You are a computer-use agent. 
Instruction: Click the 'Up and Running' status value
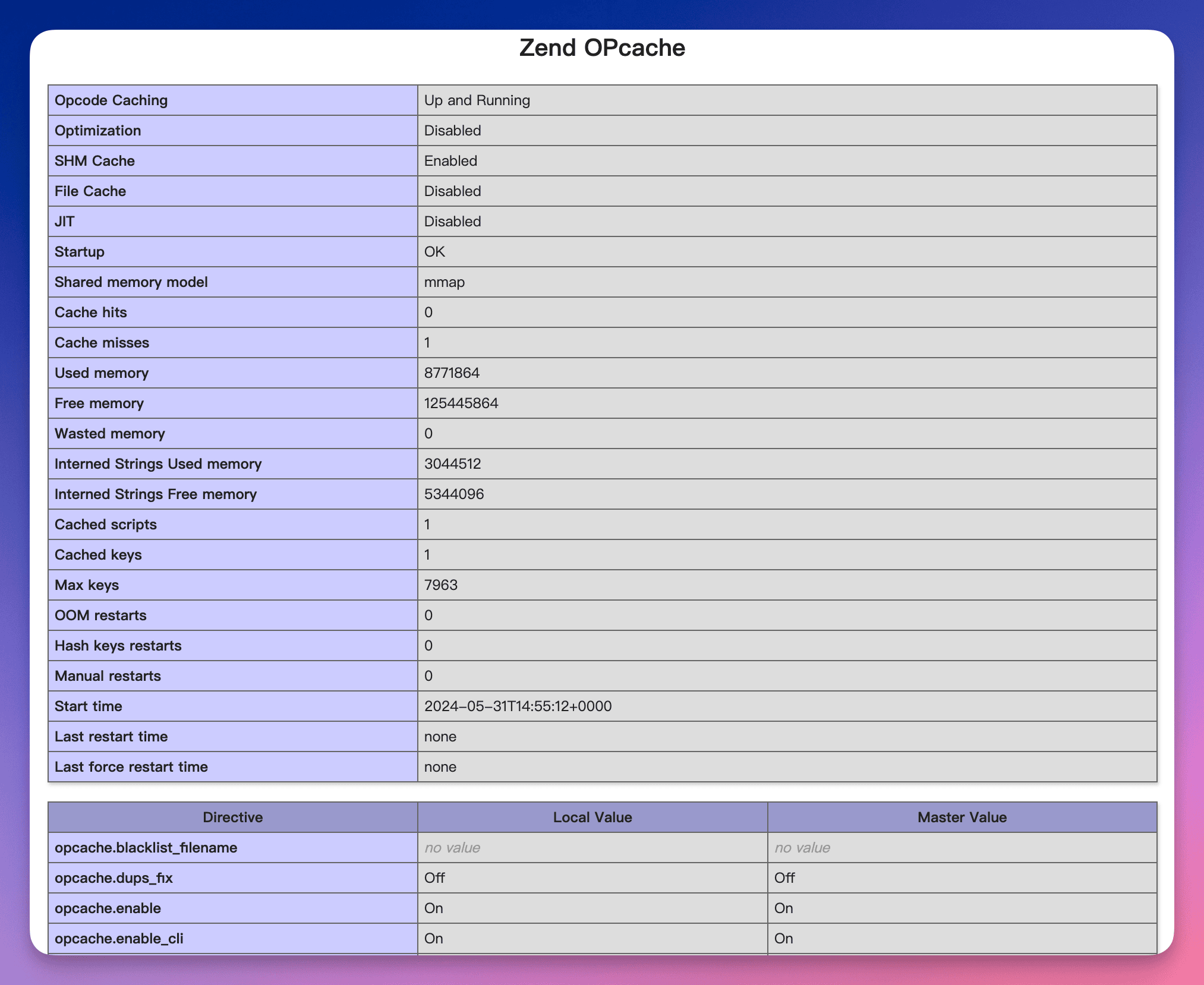[x=477, y=100]
